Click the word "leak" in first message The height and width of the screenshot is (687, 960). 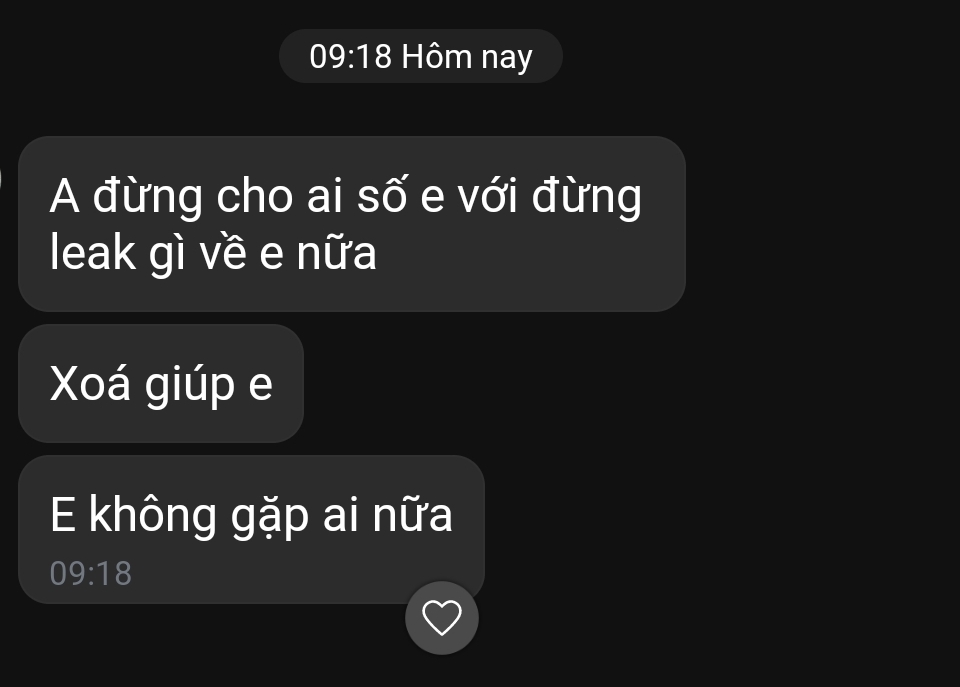pyautogui.click(x=92, y=252)
